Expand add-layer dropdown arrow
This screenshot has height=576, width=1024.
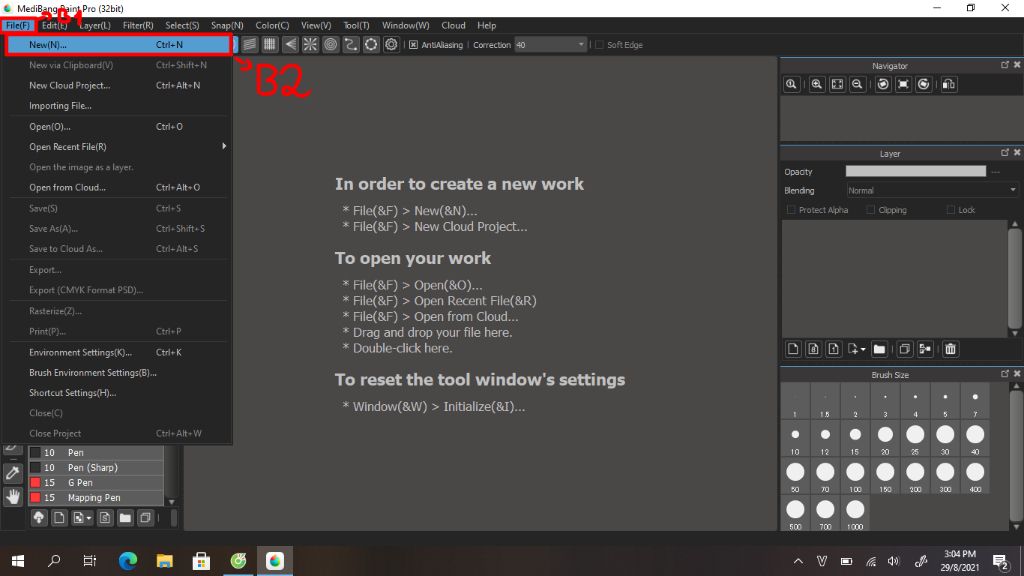[x=863, y=349]
